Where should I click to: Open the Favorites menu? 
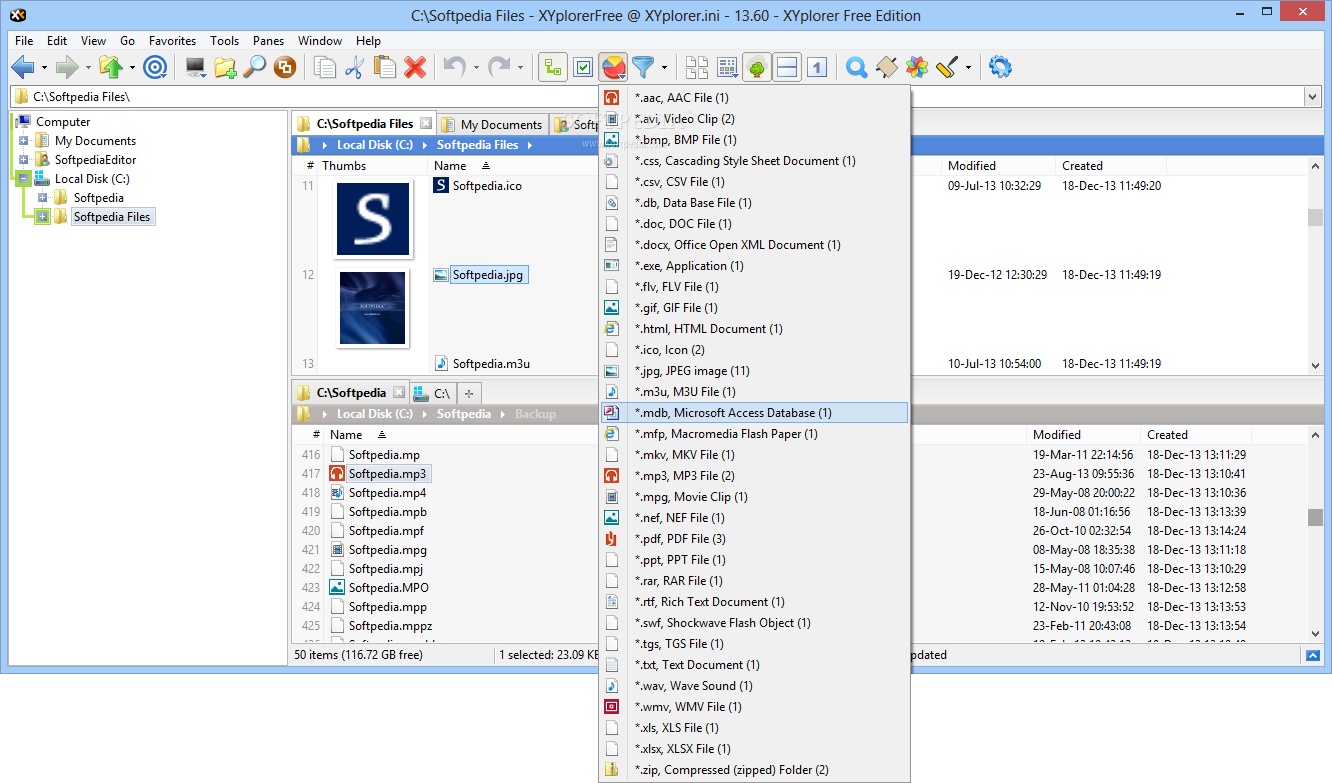[172, 41]
